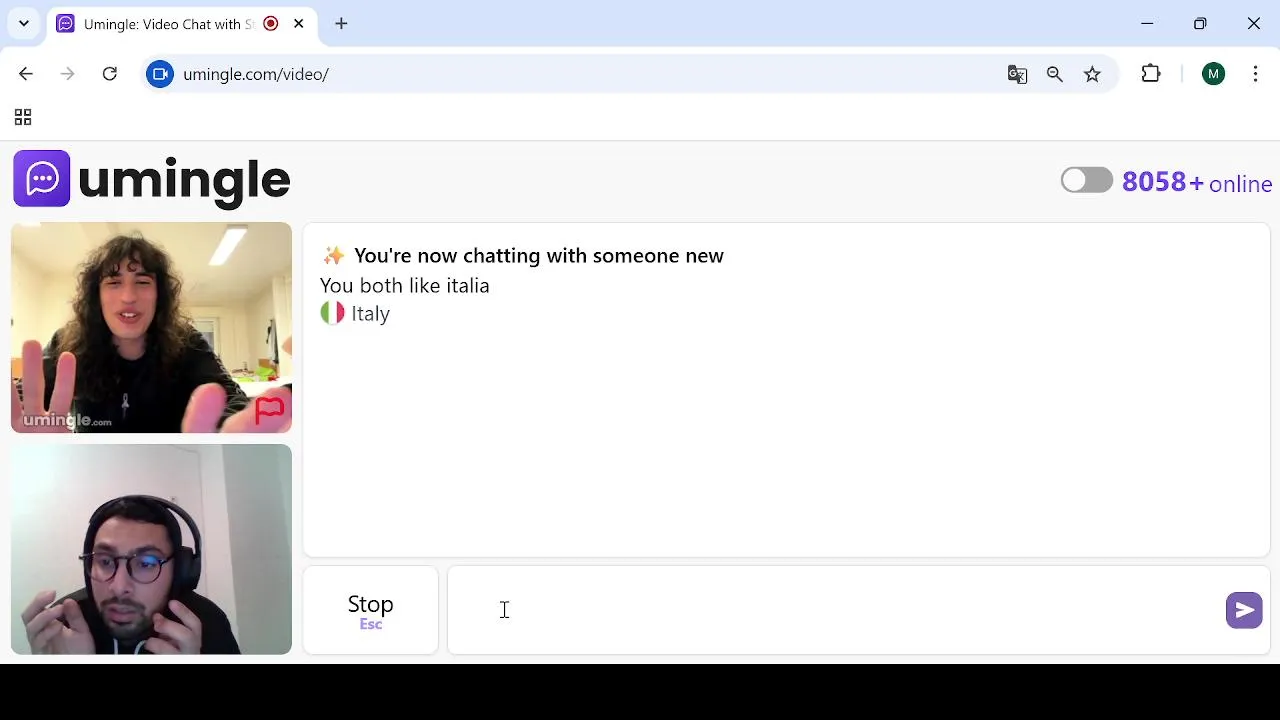Reload the Umingle page
This screenshot has height=720, width=1280.
click(x=110, y=74)
